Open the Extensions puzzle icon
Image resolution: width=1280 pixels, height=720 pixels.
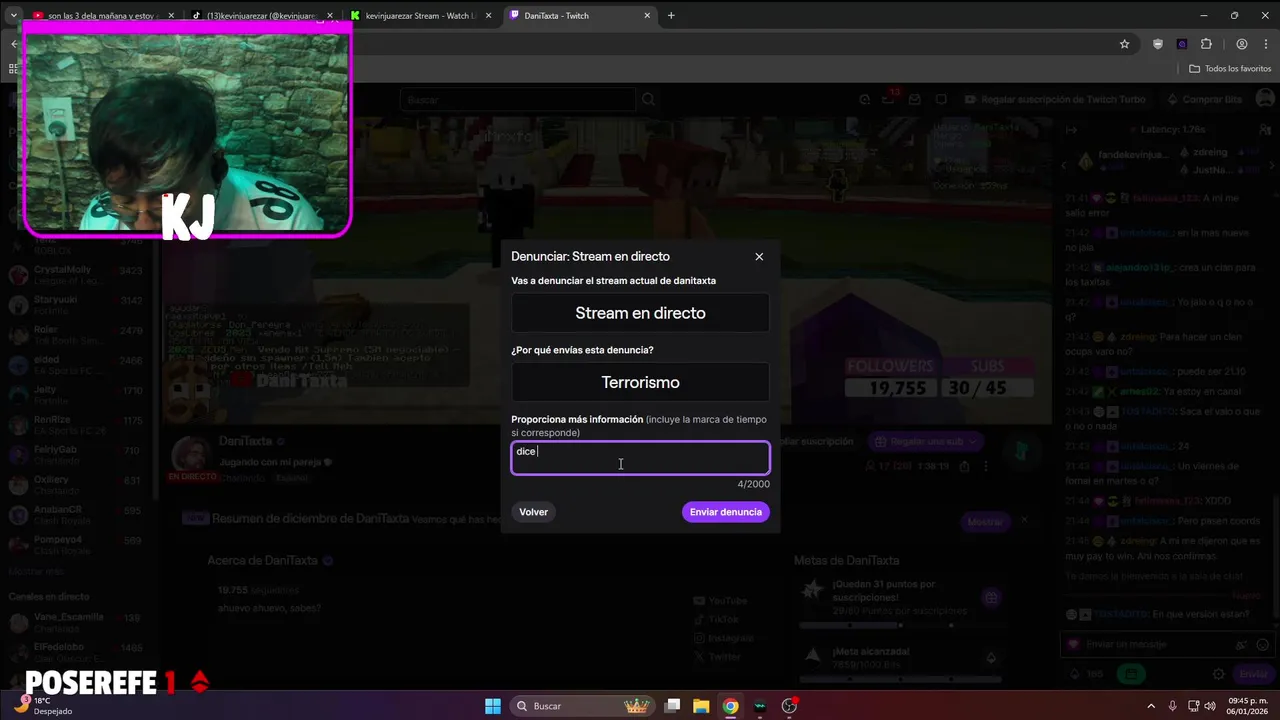(x=1206, y=44)
